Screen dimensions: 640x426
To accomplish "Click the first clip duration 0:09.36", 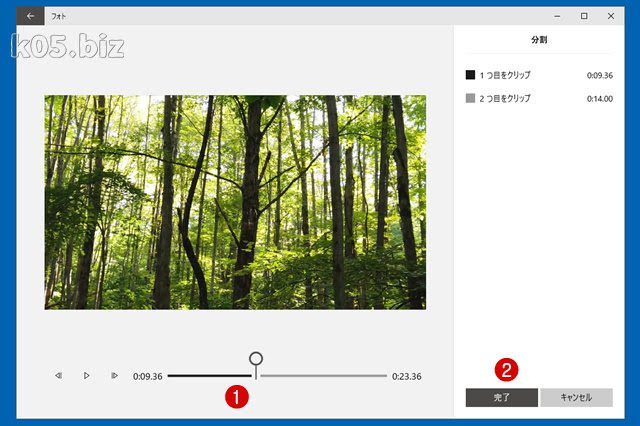I will (600, 75).
